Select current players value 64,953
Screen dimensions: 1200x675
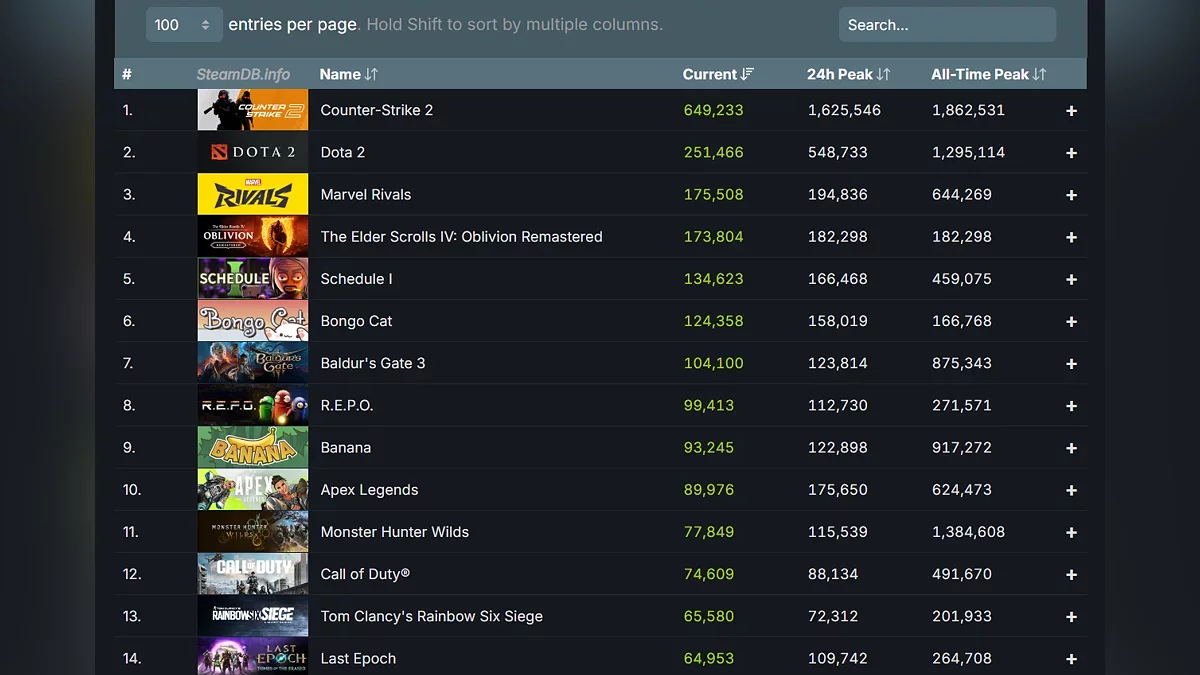click(x=709, y=658)
